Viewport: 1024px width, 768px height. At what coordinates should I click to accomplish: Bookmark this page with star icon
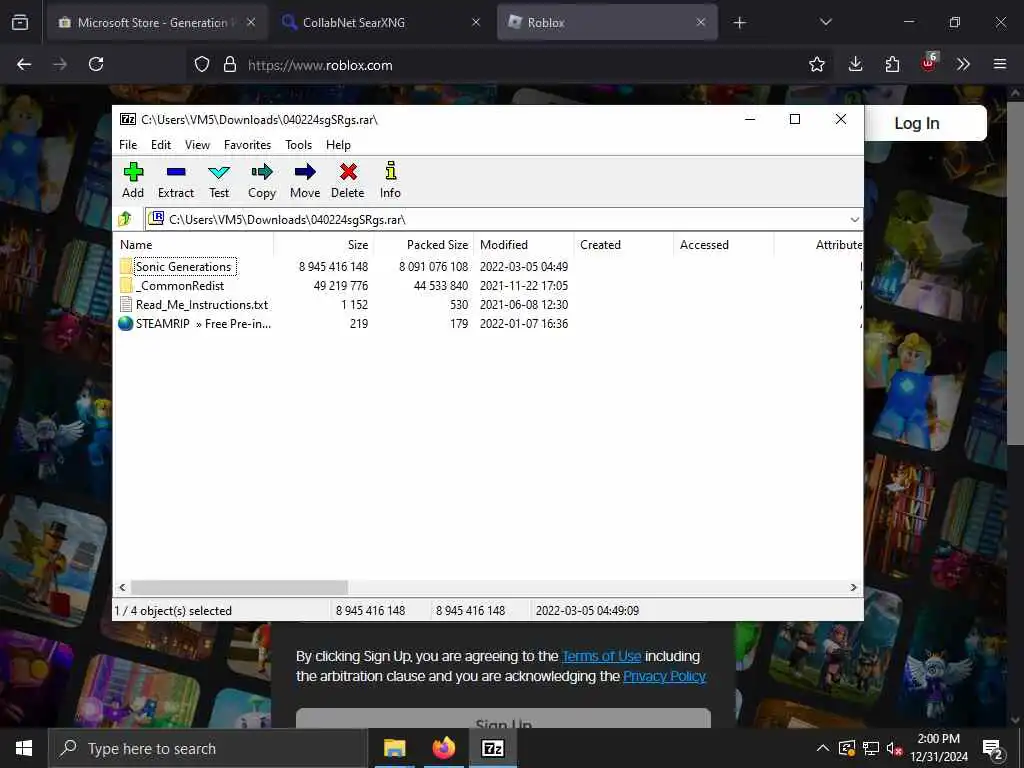pyautogui.click(x=816, y=65)
